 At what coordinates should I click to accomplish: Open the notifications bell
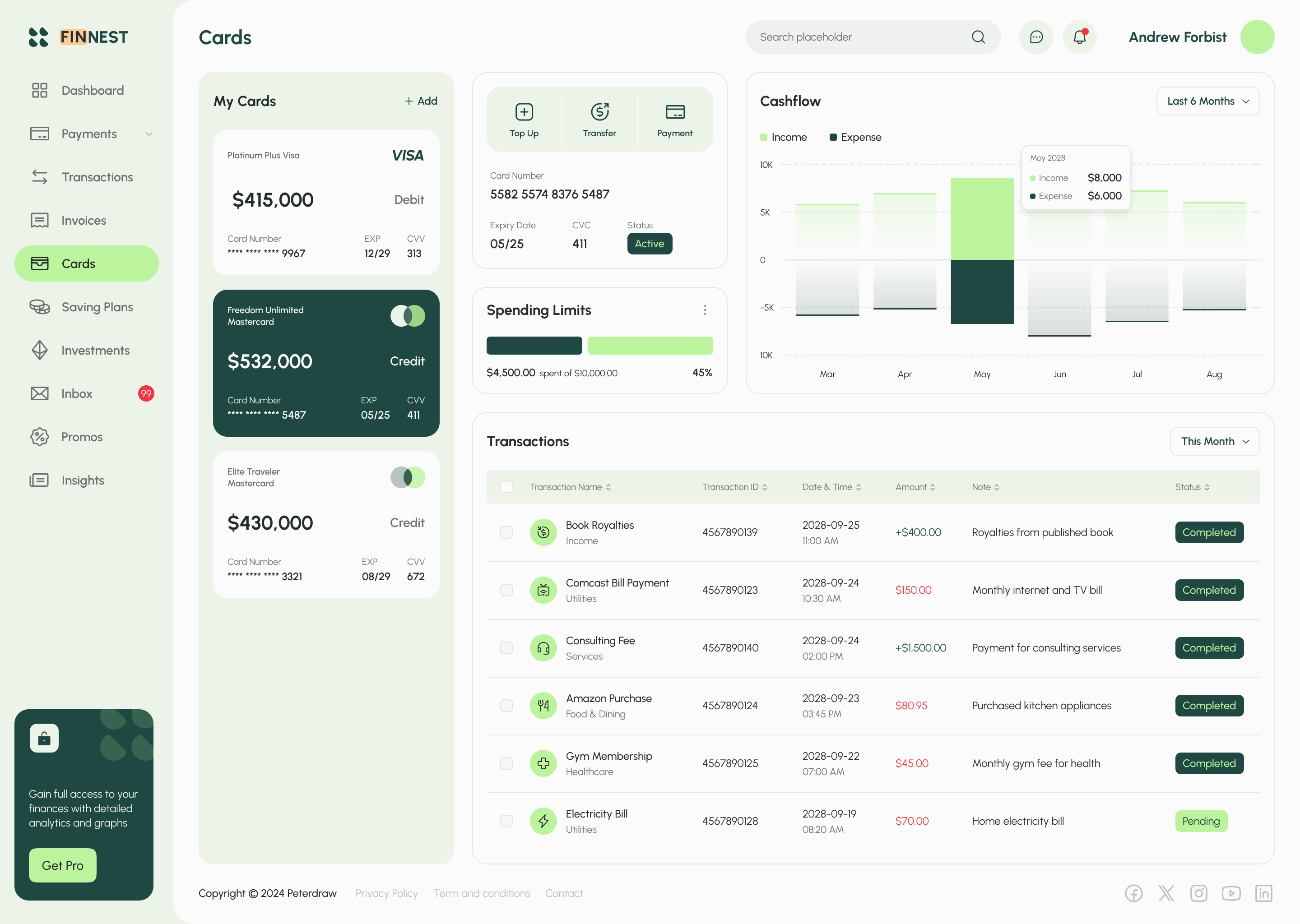1079,37
